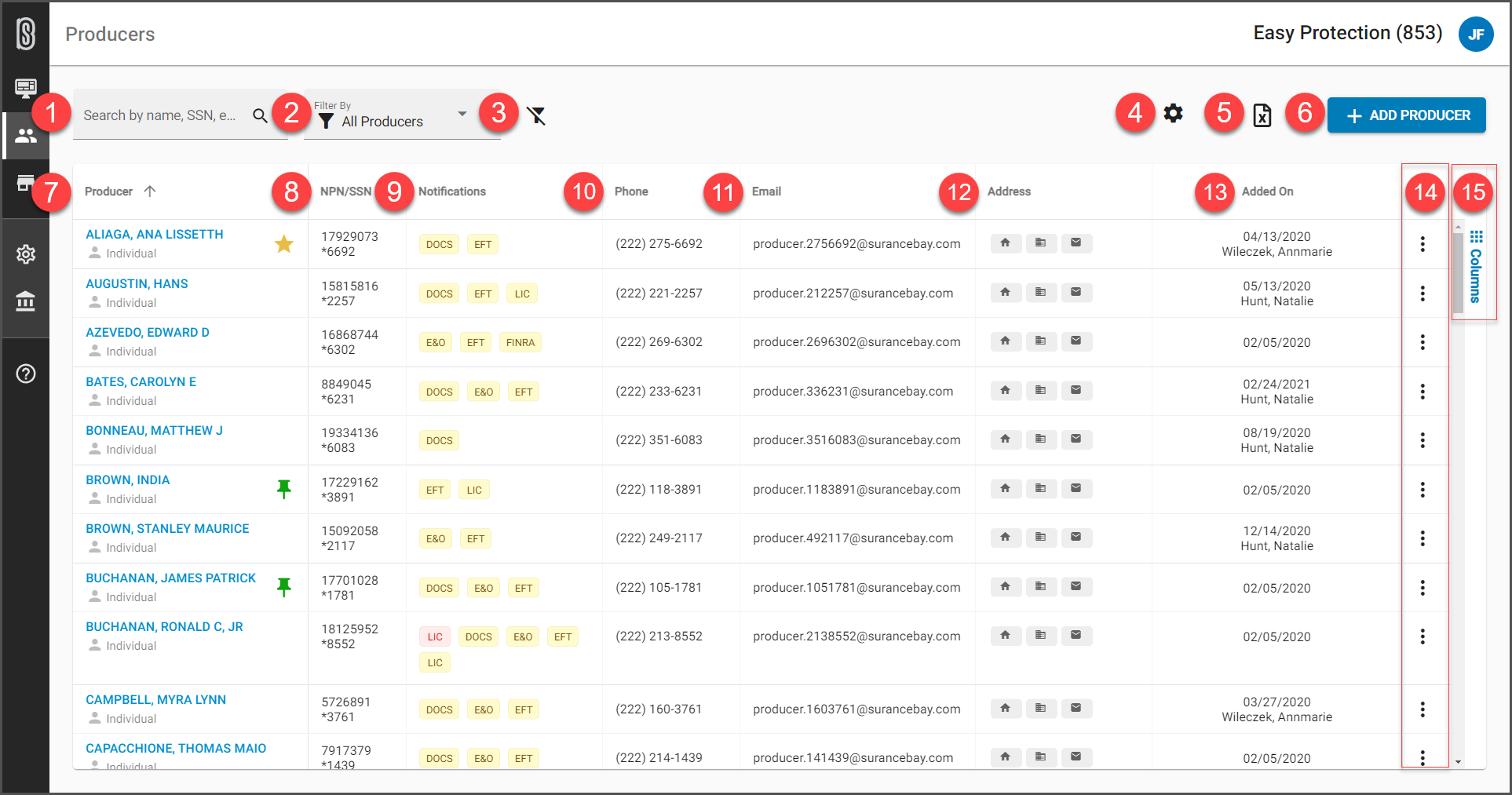1512x795 pixels.
Task: Click red LIC badge for BUCHANAN, RONALD C
Action: [x=435, y=636]
